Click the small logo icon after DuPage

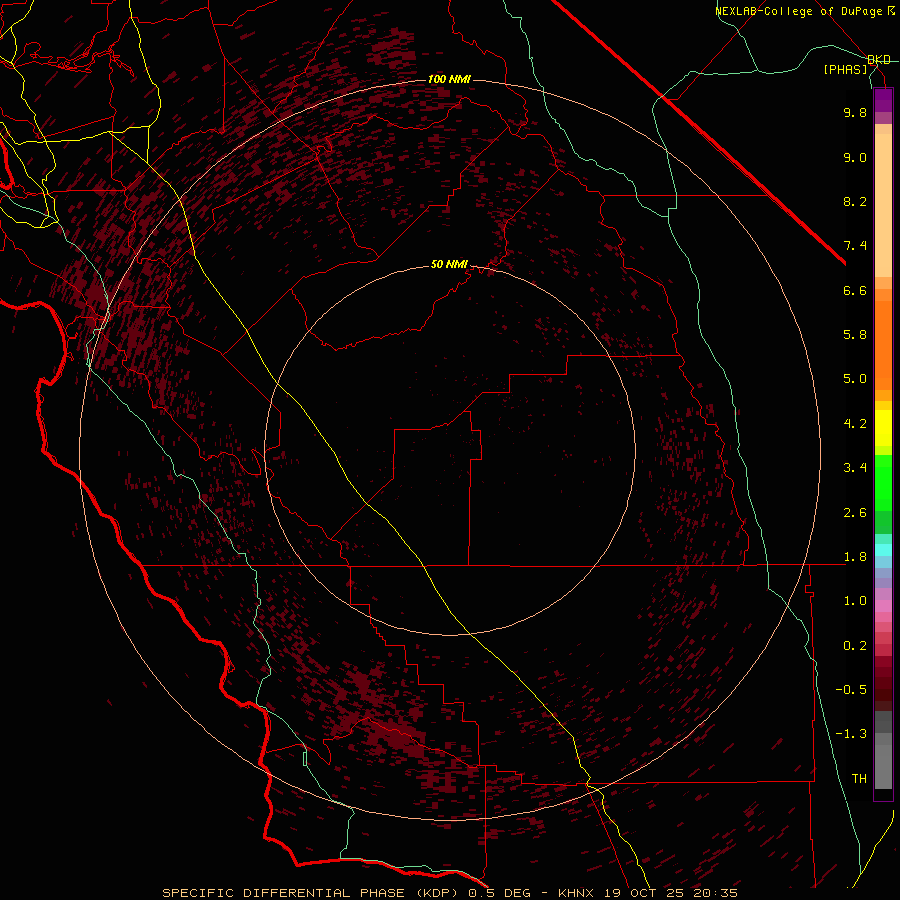click(x=890, y=11)
